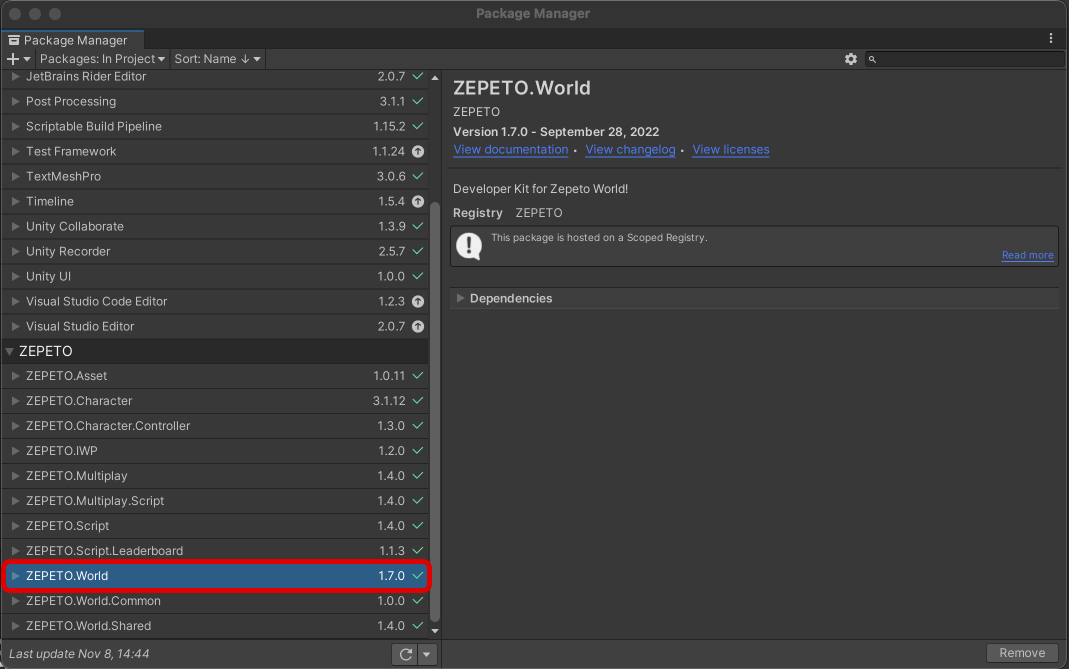Select the ZEPETO.Character.Controller package

click(215, 426)
